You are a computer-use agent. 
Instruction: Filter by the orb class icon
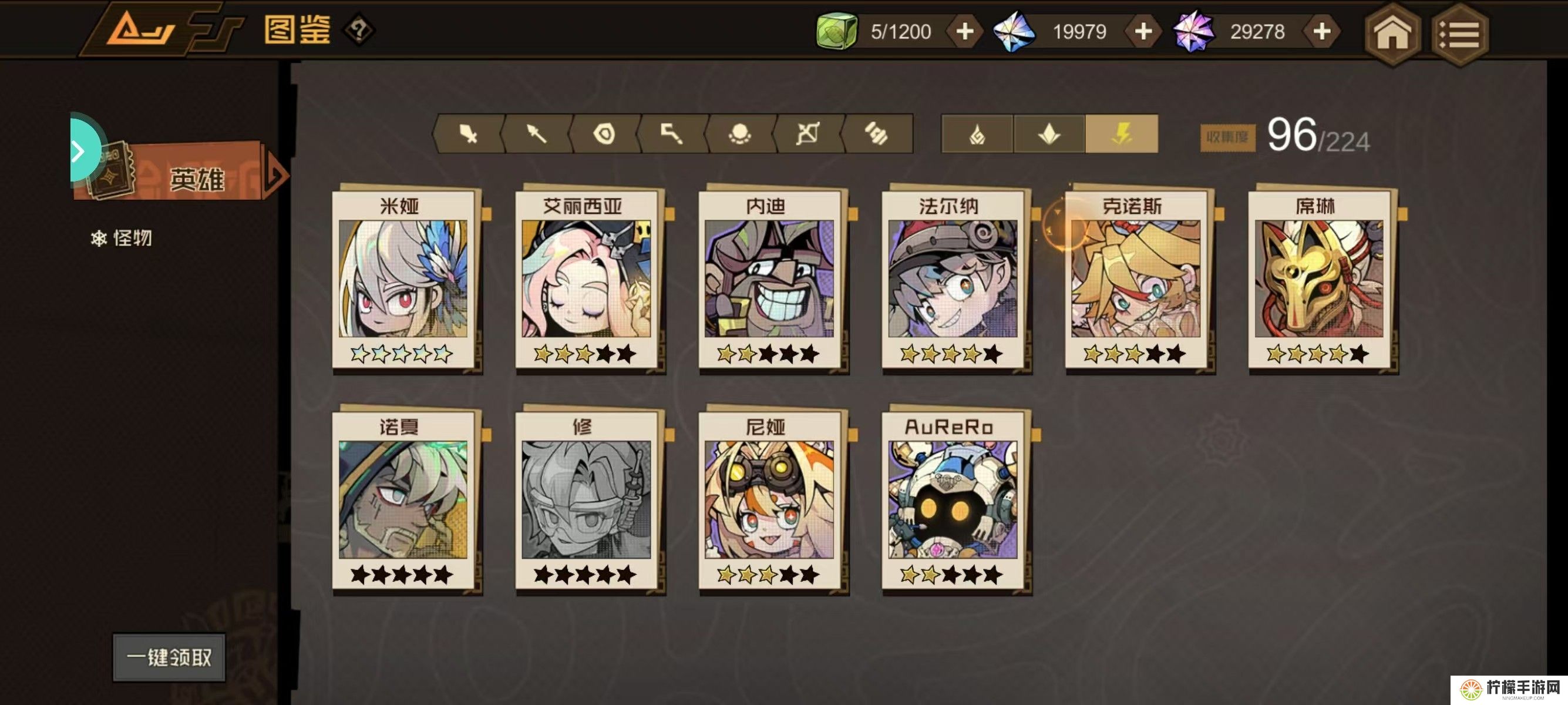click(740, 134)
